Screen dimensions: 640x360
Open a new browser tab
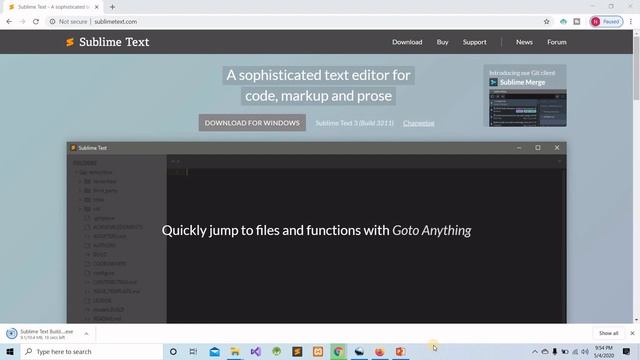point(112,7)
